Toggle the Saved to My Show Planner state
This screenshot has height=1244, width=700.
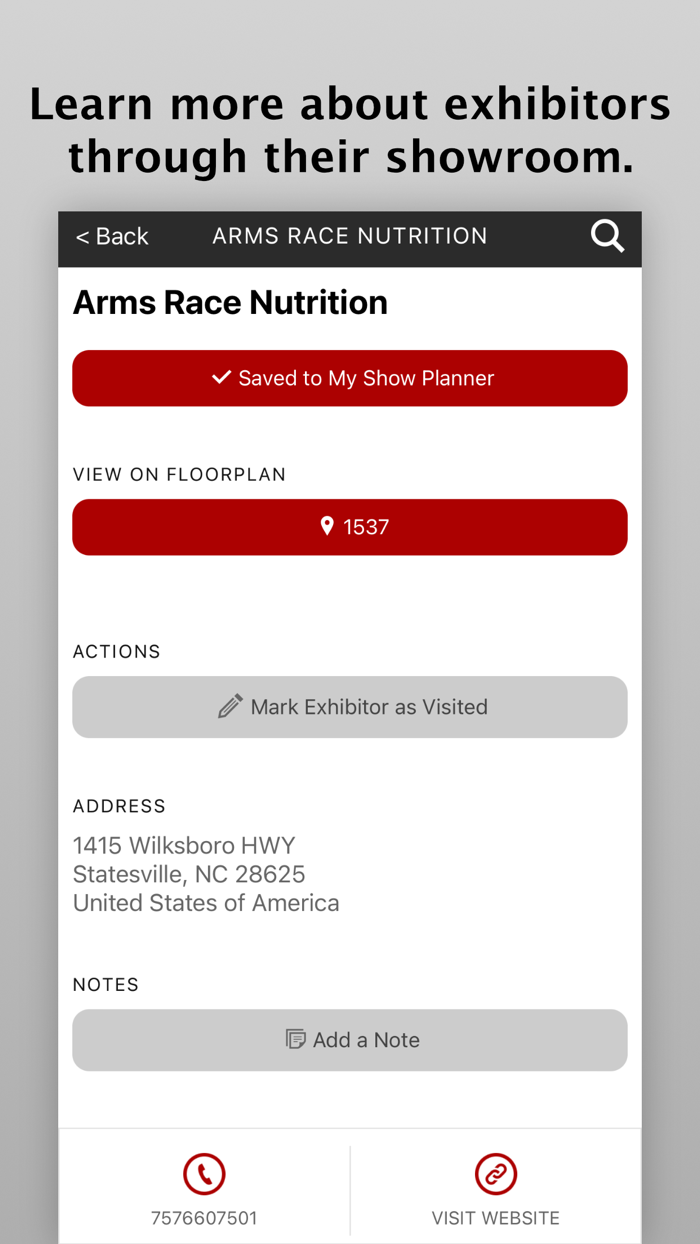coord(350,378)
